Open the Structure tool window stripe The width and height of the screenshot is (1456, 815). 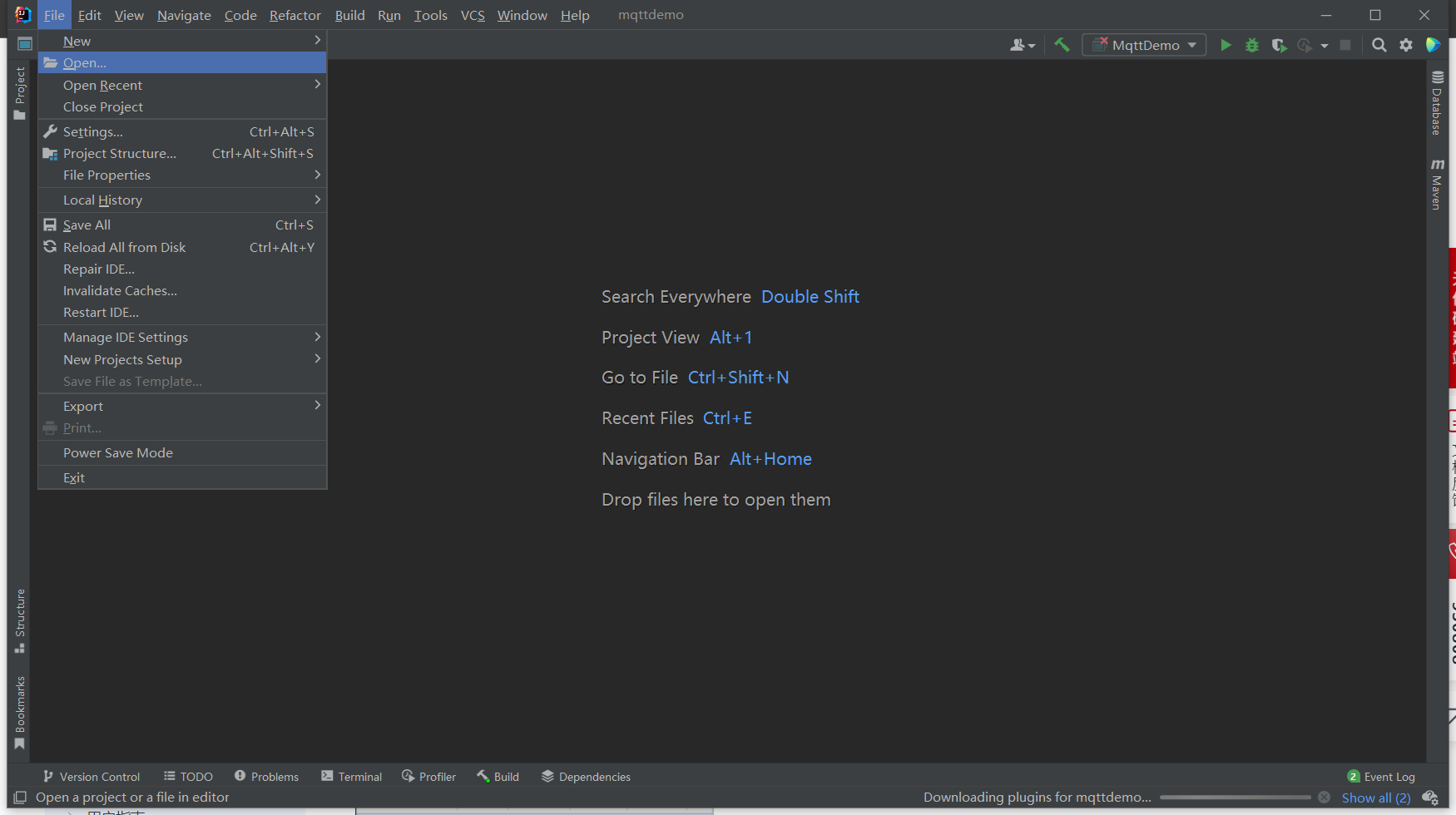(20, 621)
